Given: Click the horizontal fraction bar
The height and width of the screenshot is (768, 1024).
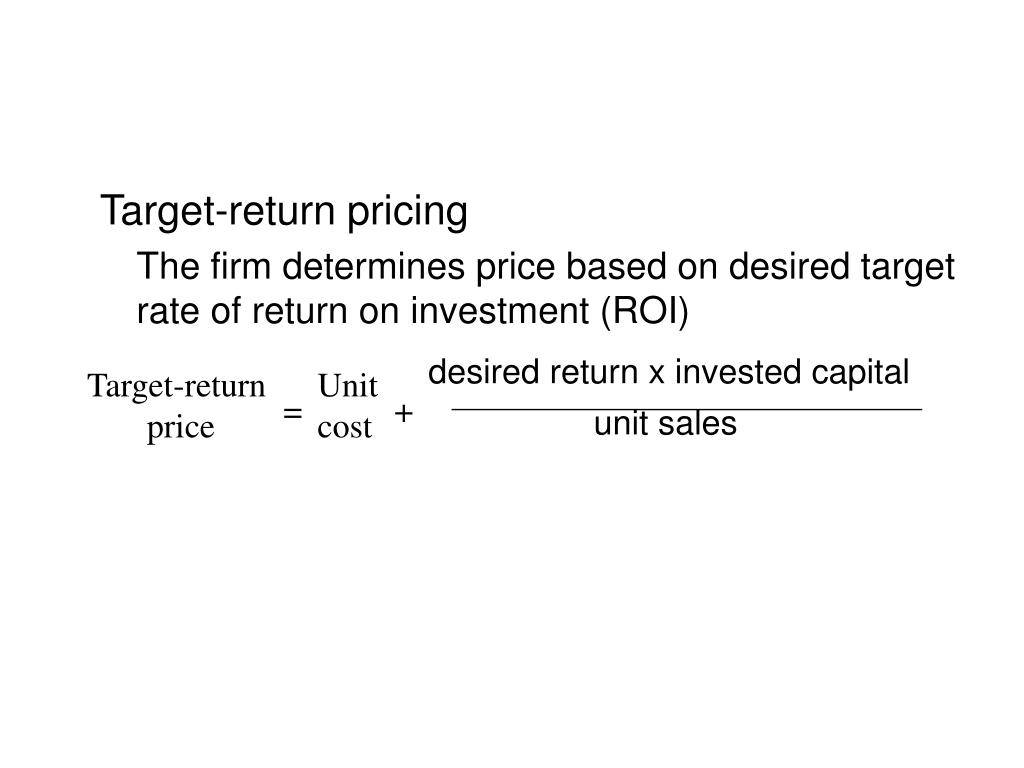Looking at the screenshot, I should 686,409.
